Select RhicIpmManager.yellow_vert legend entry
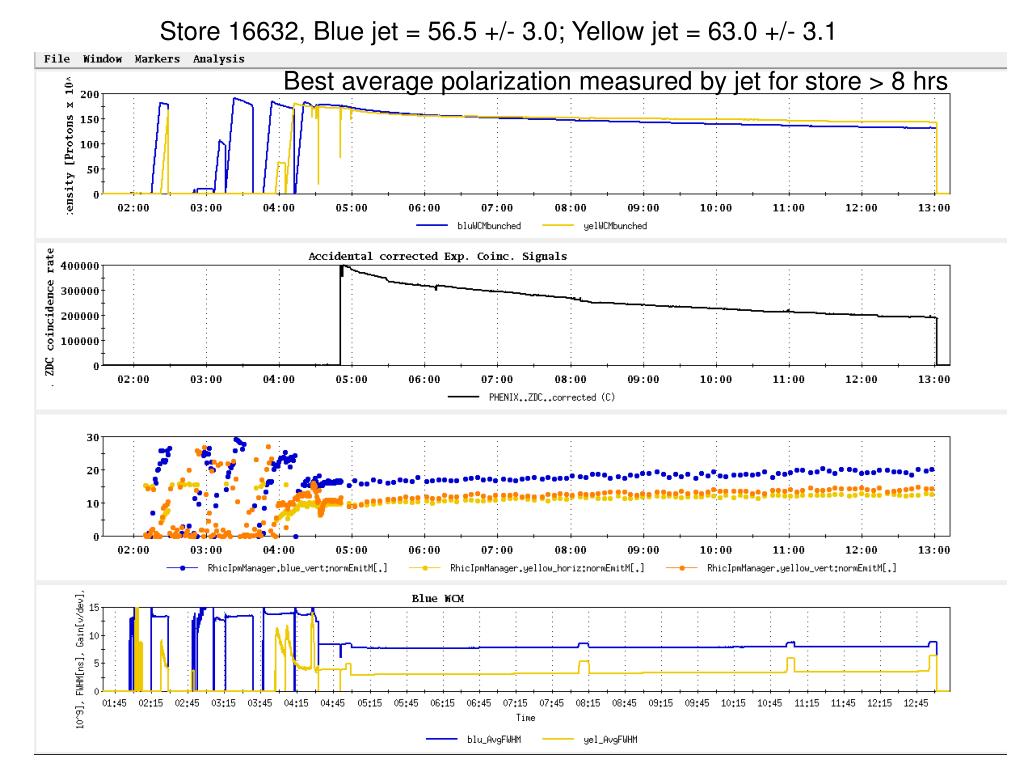Screen dimensions: 1024x768 coord(801,568)
